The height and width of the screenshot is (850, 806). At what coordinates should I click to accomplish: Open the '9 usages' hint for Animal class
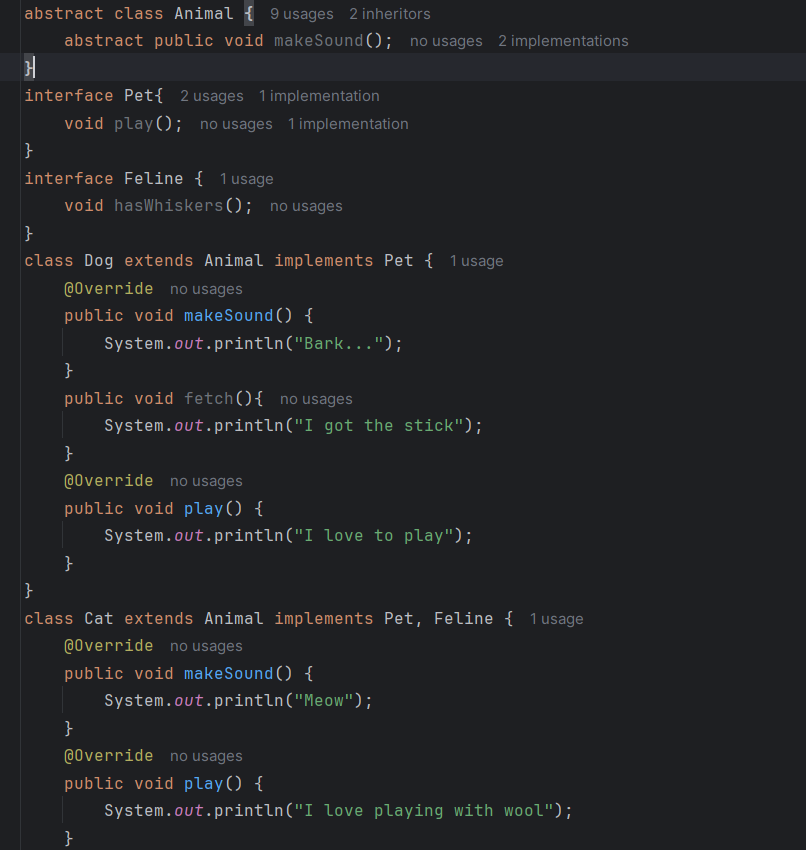click(x=301, y=14)
